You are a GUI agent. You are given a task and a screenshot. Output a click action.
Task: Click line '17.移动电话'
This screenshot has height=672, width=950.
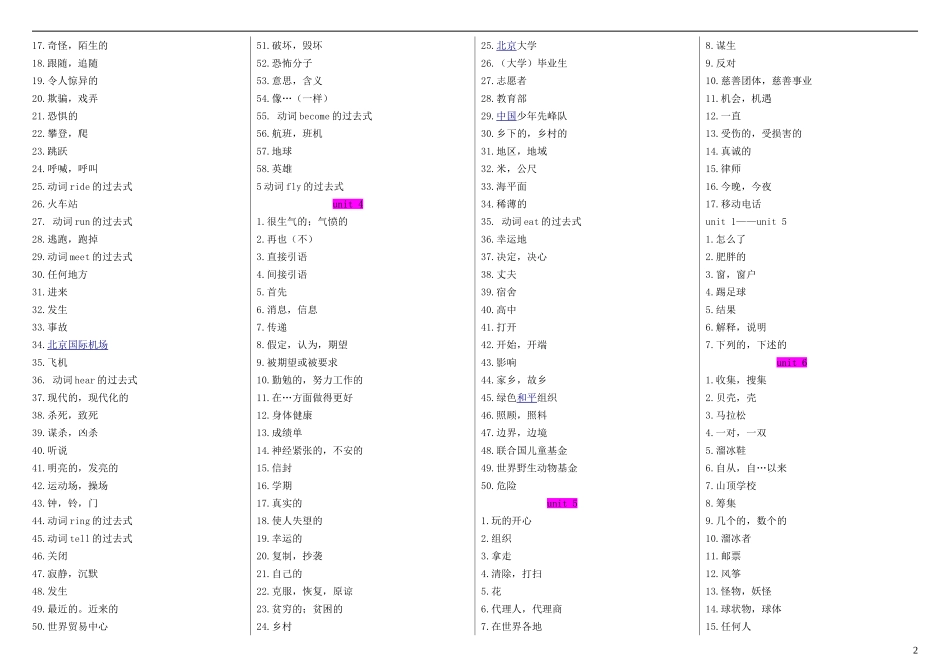pos(733,204)
